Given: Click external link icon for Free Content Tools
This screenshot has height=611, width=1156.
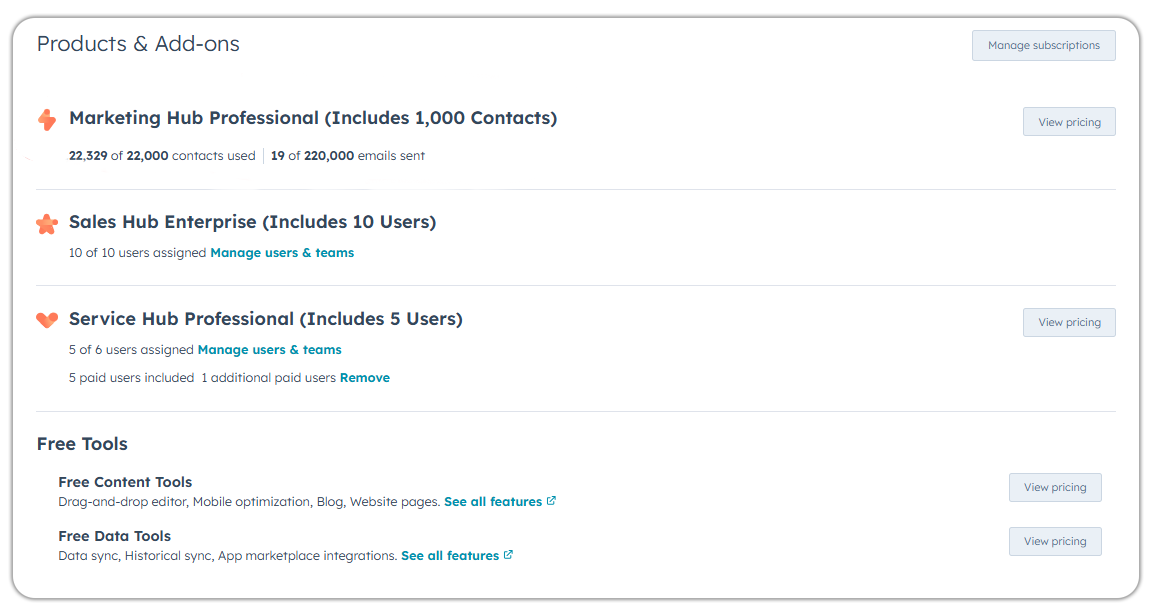Looking at the screenshot, I should pos(552,501).
